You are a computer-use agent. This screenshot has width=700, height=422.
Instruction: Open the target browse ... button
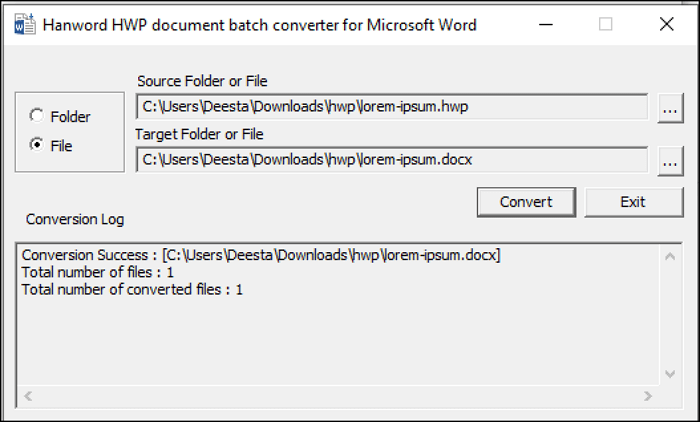click(670, 160)
